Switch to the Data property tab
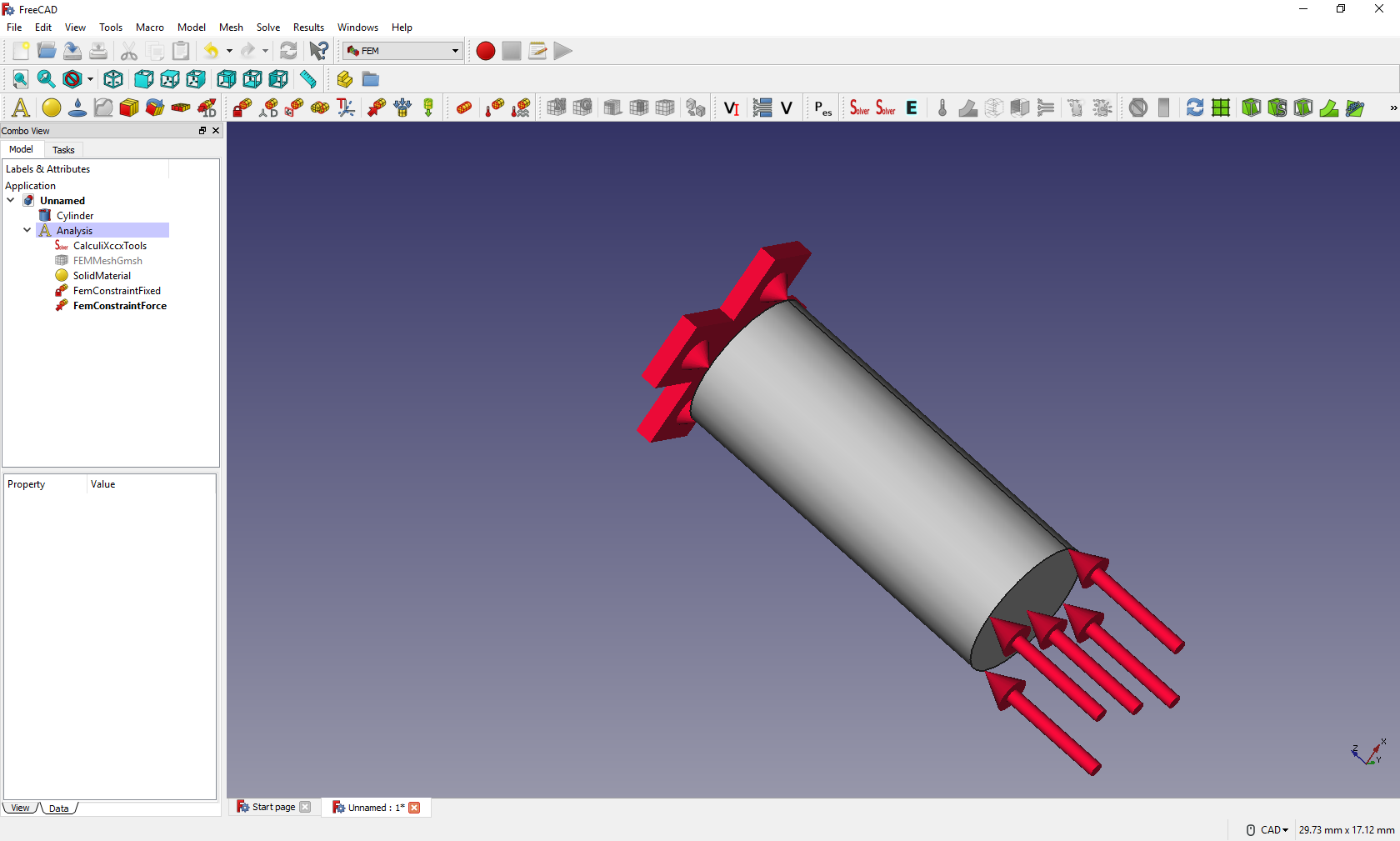Viewport: 1400px width, 841px height. click(58, 808)
